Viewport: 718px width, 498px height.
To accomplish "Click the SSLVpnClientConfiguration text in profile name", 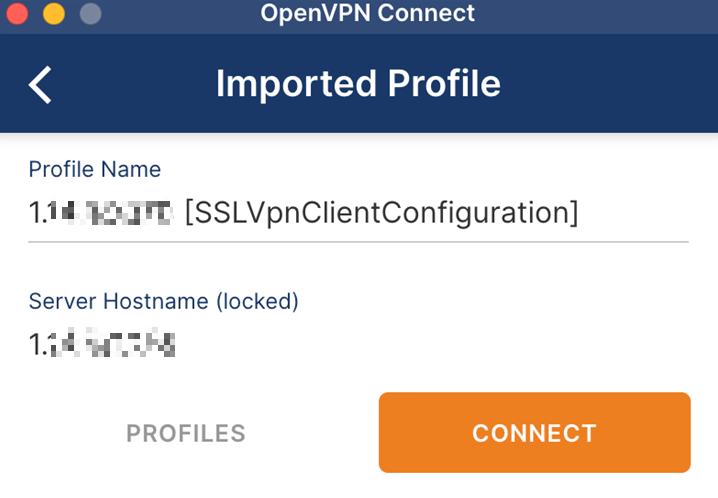I will click(382, 213).
